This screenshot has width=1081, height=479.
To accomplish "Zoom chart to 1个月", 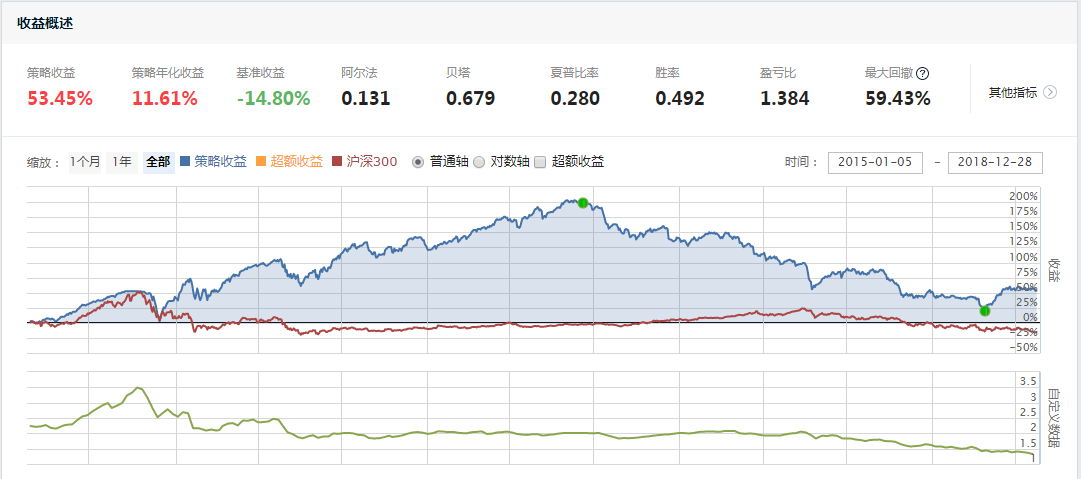I will pos(85,162).
